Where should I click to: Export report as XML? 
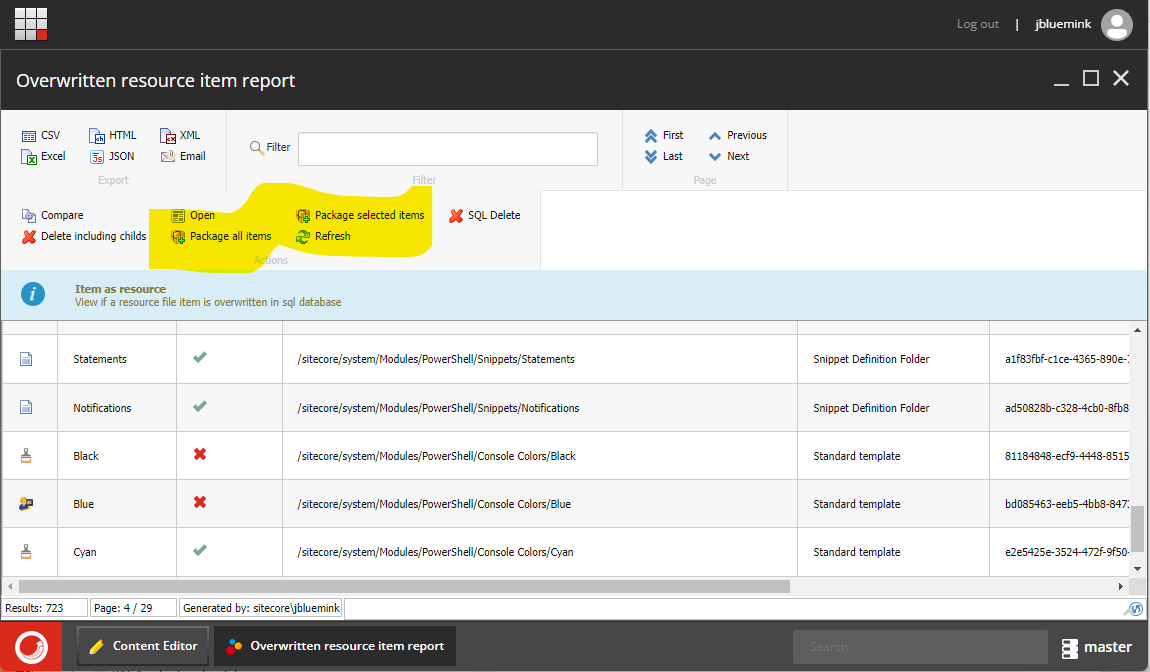[180, 136]
